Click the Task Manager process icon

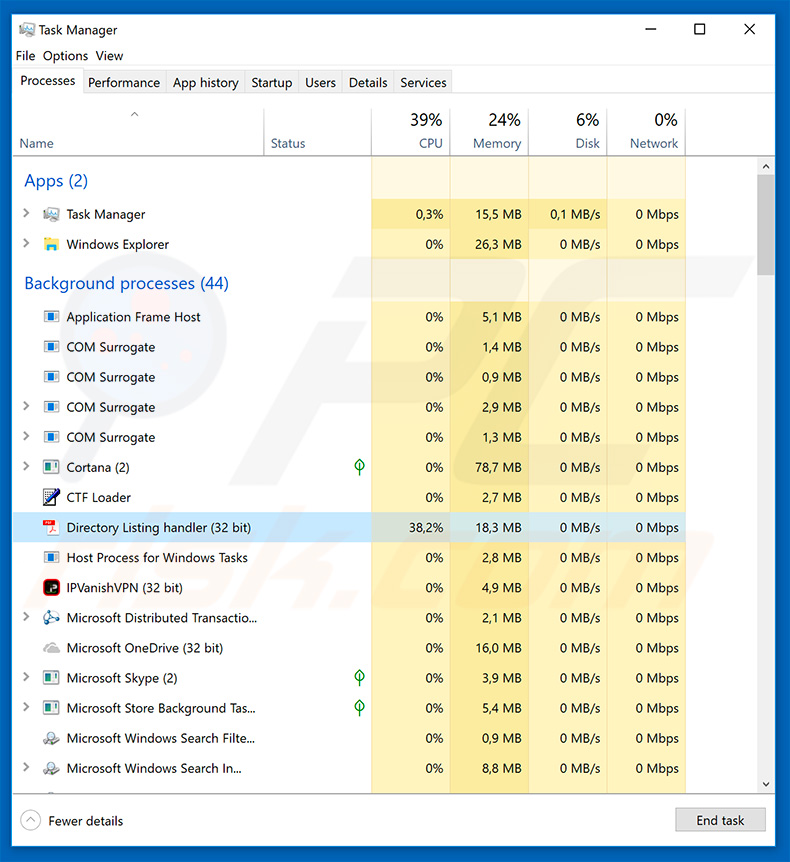click(51, 214)
